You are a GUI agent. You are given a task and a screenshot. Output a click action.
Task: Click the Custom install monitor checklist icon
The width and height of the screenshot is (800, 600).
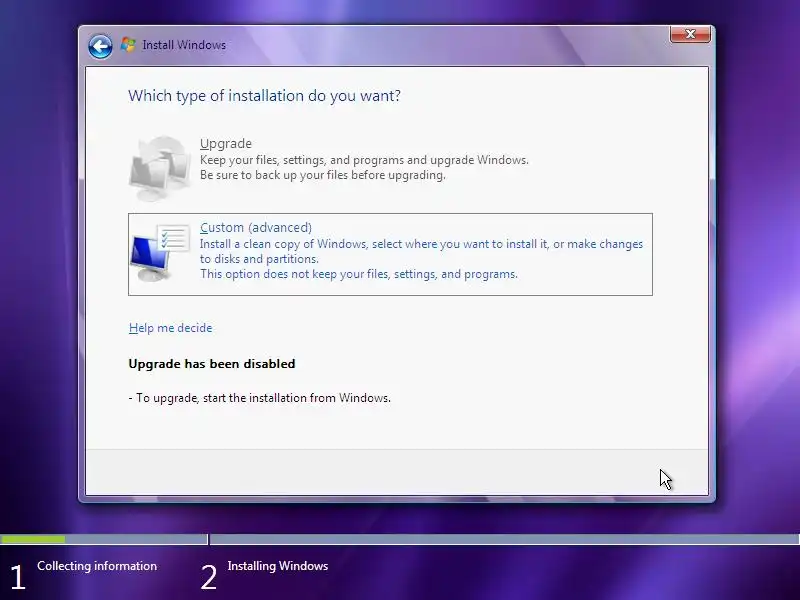tap(159, 253)
